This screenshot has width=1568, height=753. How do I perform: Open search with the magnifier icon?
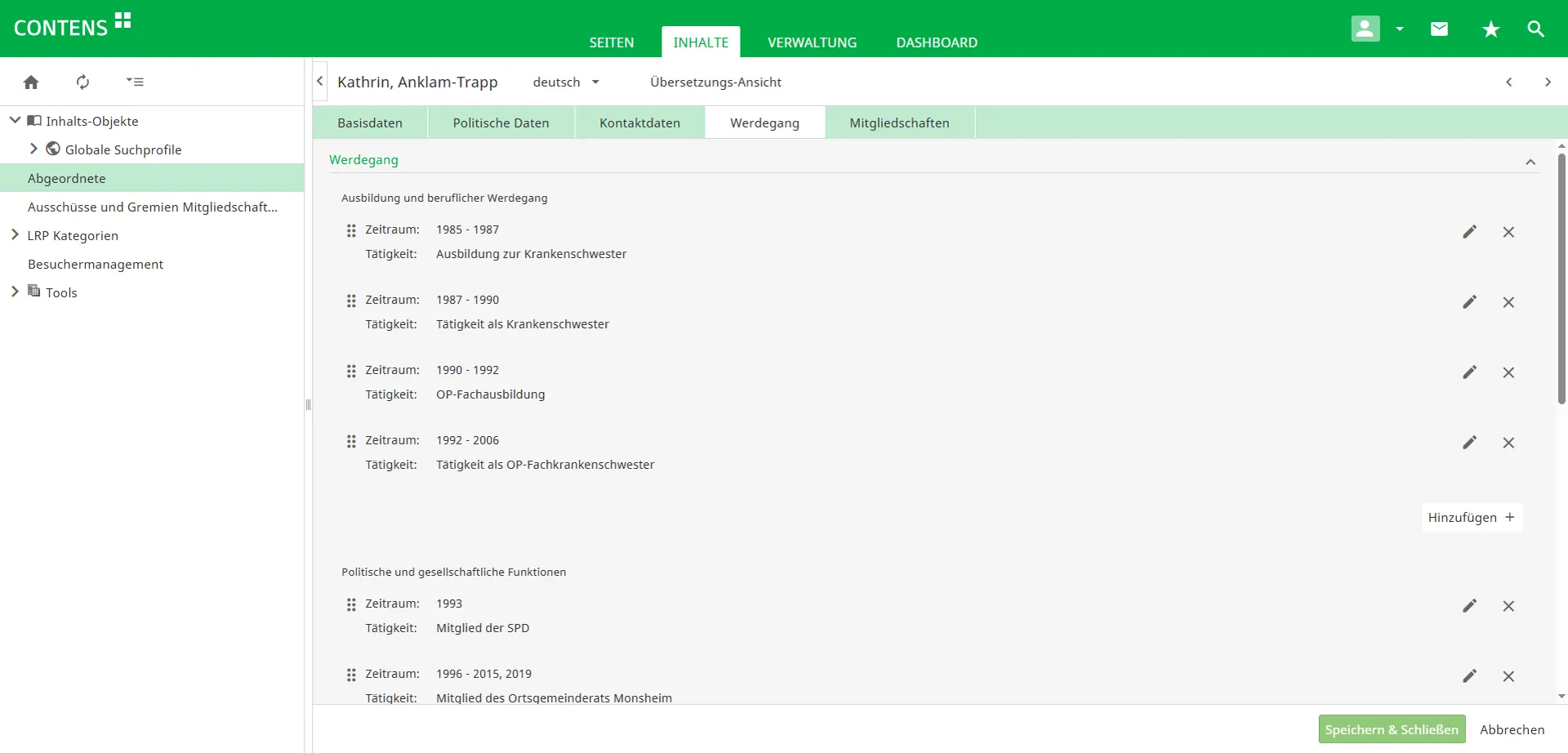tap(1535, 29)
